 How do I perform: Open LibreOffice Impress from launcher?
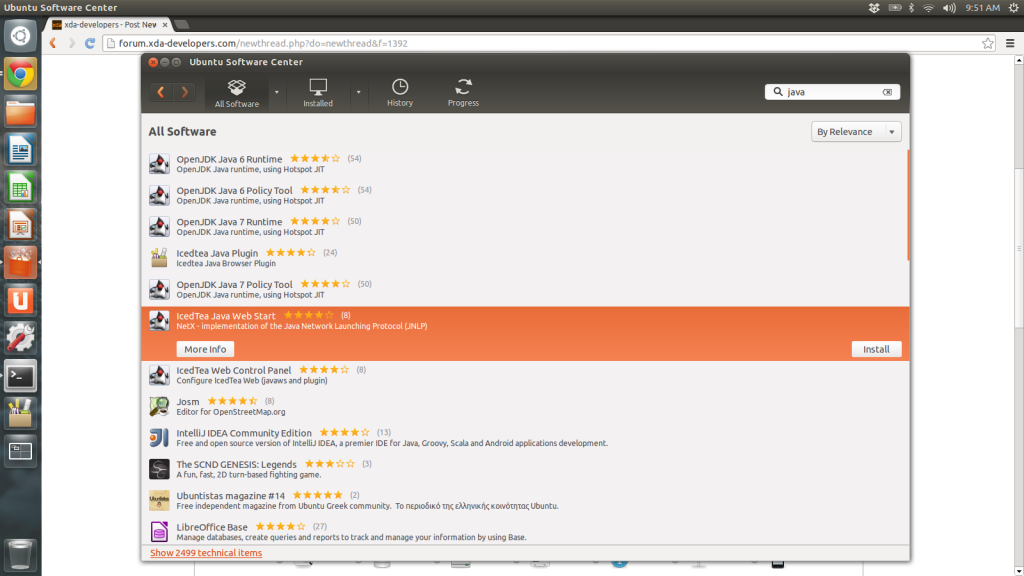click(x=20, y=225)
